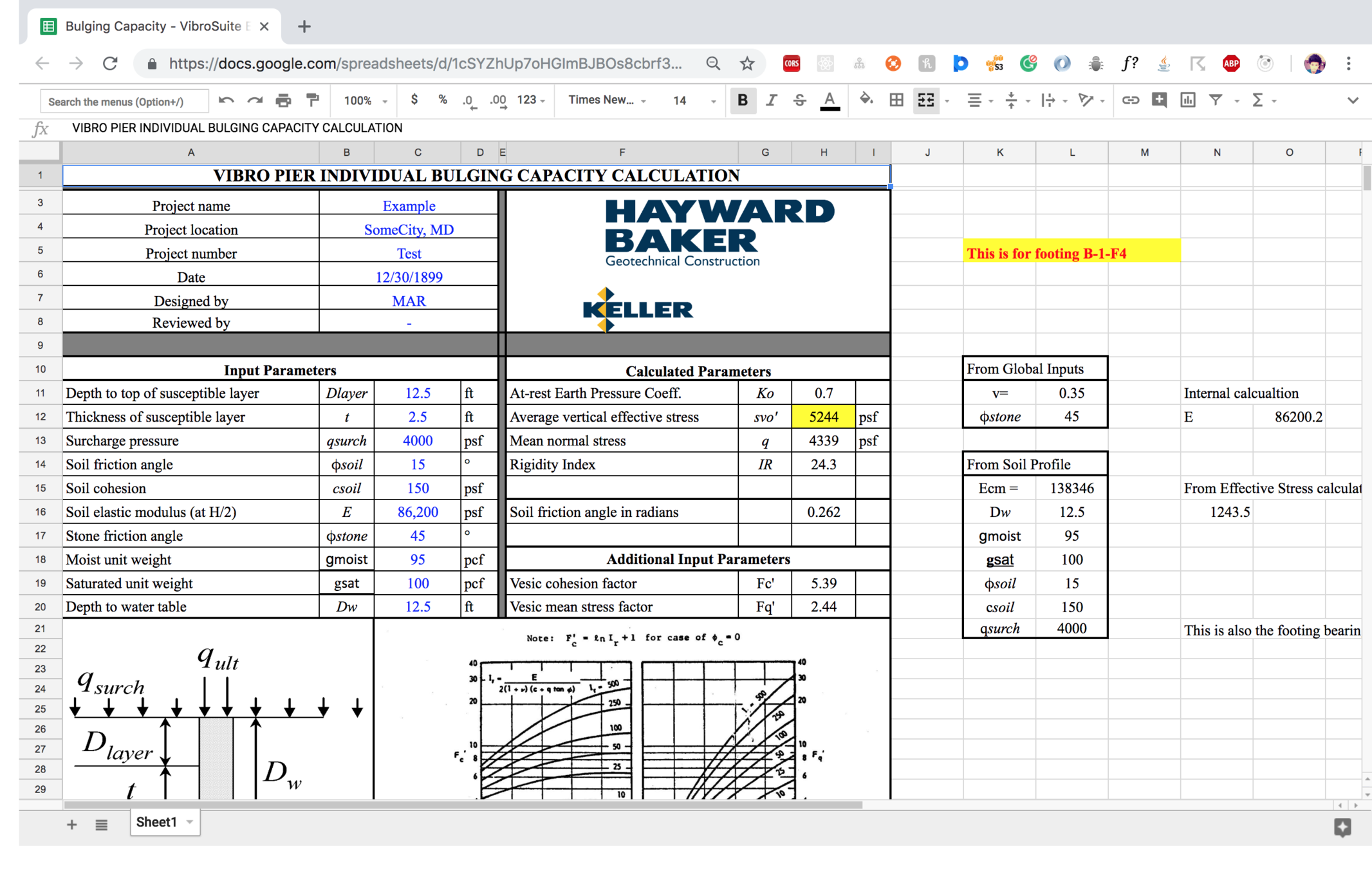Image resolution: width=1372 pixels, height=869 pixels.
Task: Click the Insert chart icon
Action: click(x=1188, y=100)
